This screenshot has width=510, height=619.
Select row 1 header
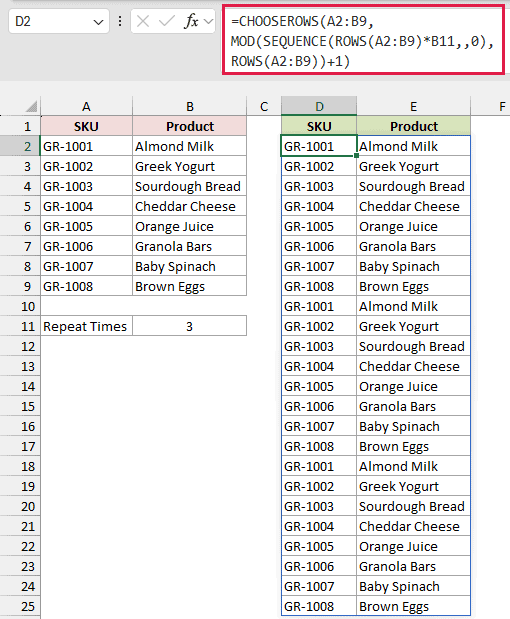point(20,126)
